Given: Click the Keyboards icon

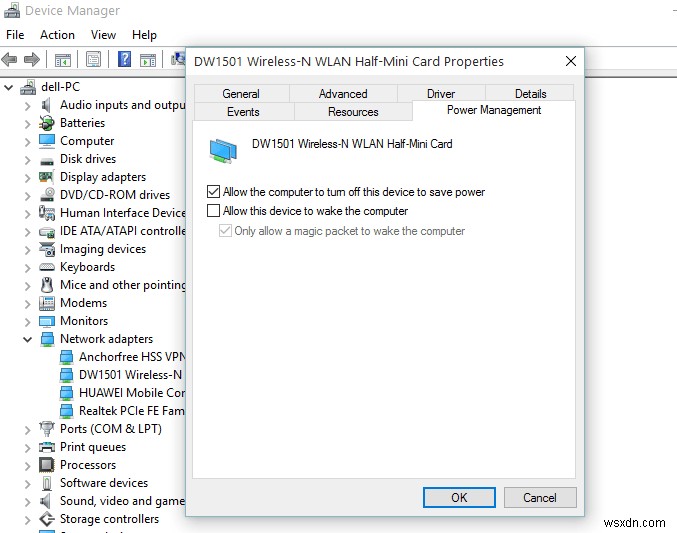Looking at the screenshot, I should 47,267.
